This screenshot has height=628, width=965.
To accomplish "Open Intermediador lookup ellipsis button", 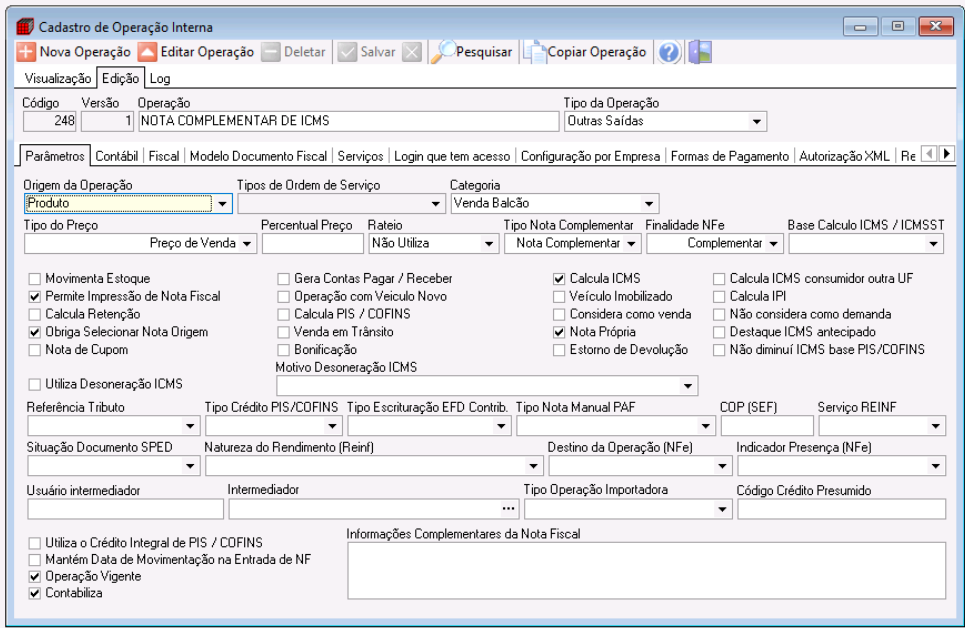I will click(x=508, y=509).
